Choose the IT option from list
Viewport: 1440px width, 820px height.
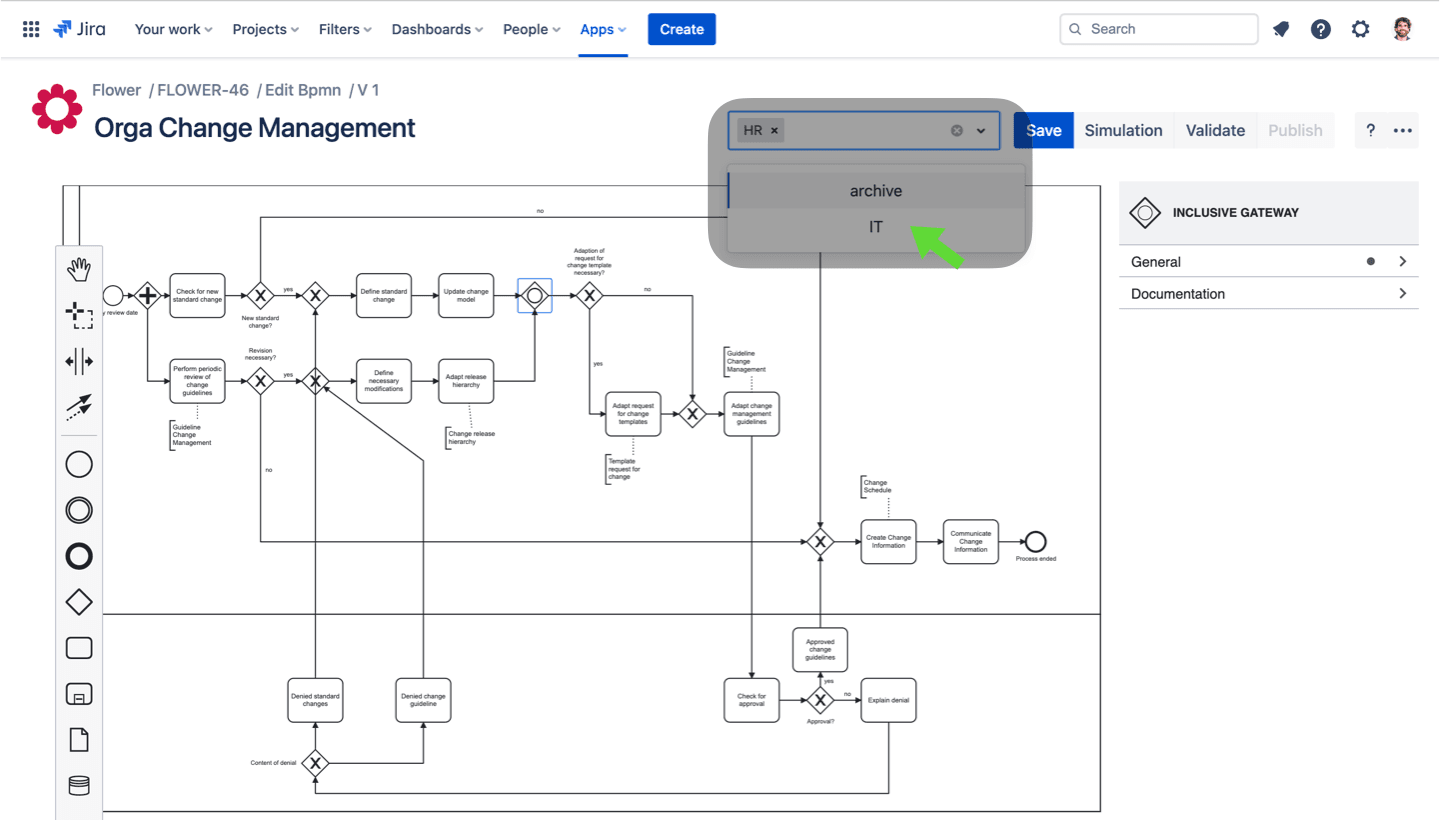tap(876, 227)
